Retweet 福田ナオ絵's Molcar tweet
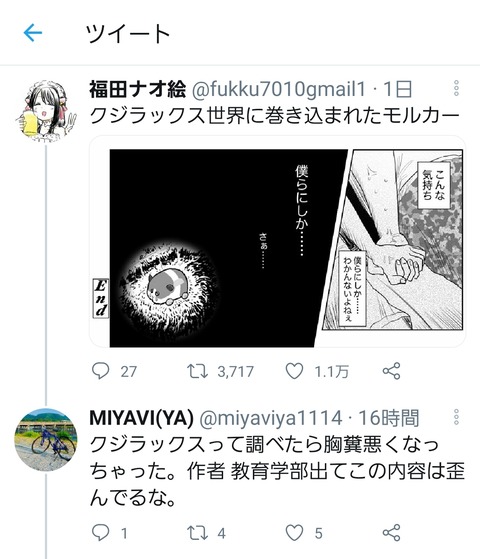 198,371
